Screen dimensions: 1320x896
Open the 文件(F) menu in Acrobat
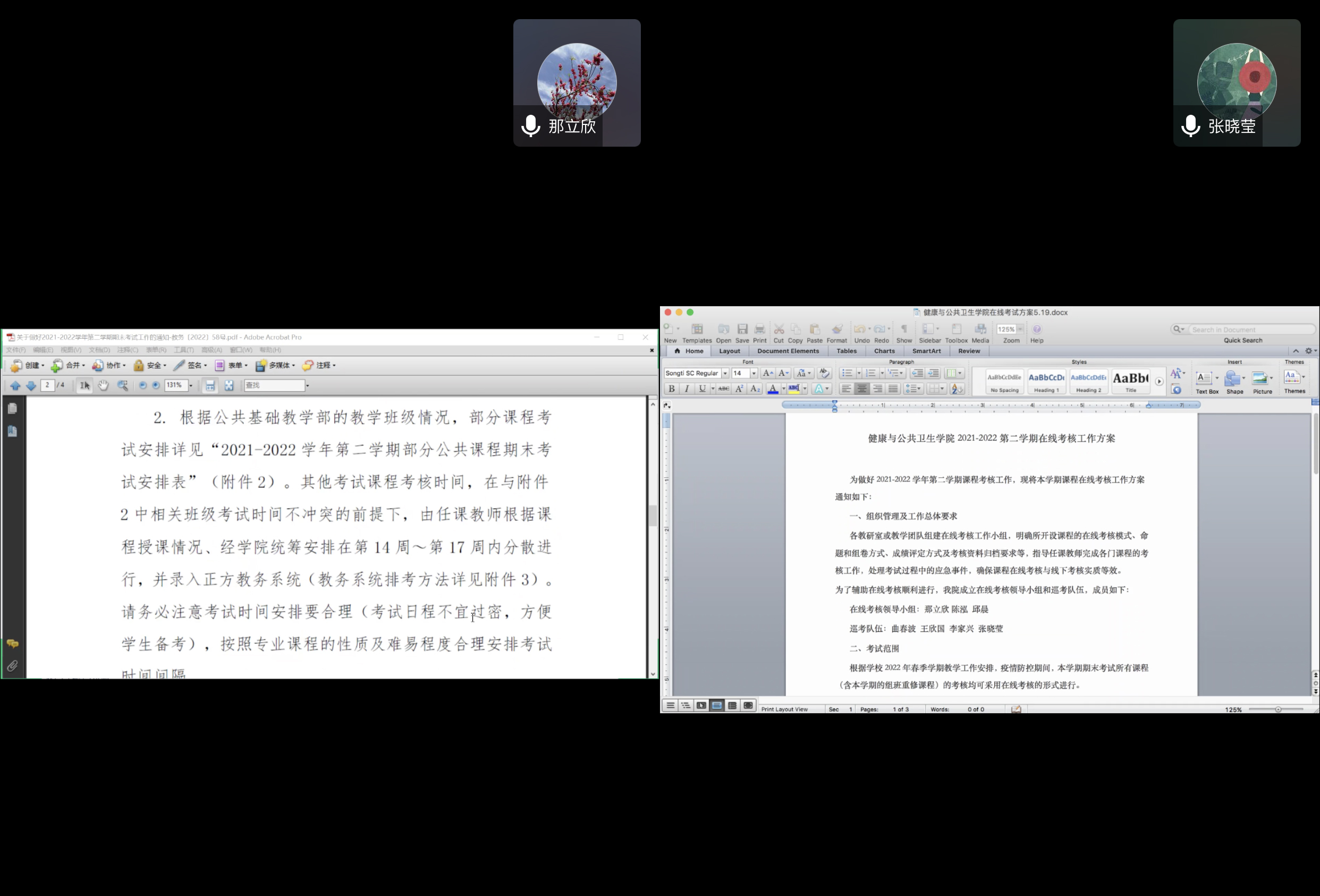pyautogui.click(x=16, y=350)
